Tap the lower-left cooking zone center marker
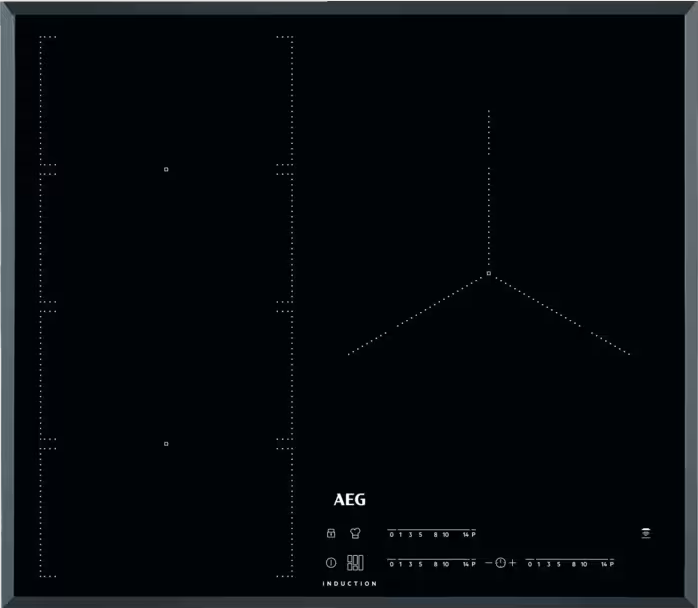Screen dimensions: 698x608 click(166, 443)
